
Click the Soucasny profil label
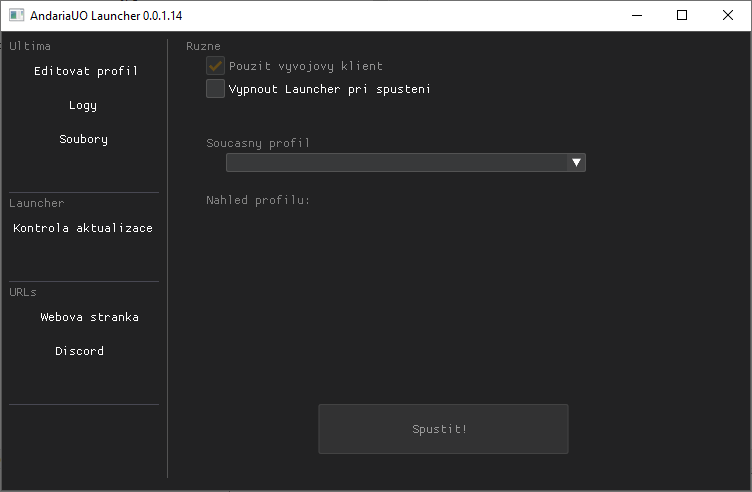point(258,143)
